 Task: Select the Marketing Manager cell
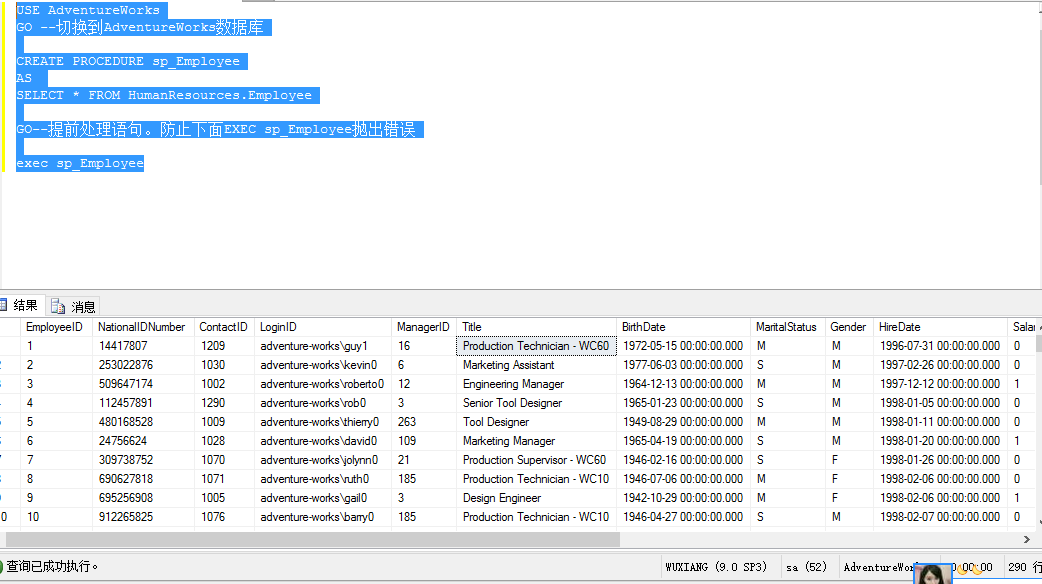click(x=536, y=441)
